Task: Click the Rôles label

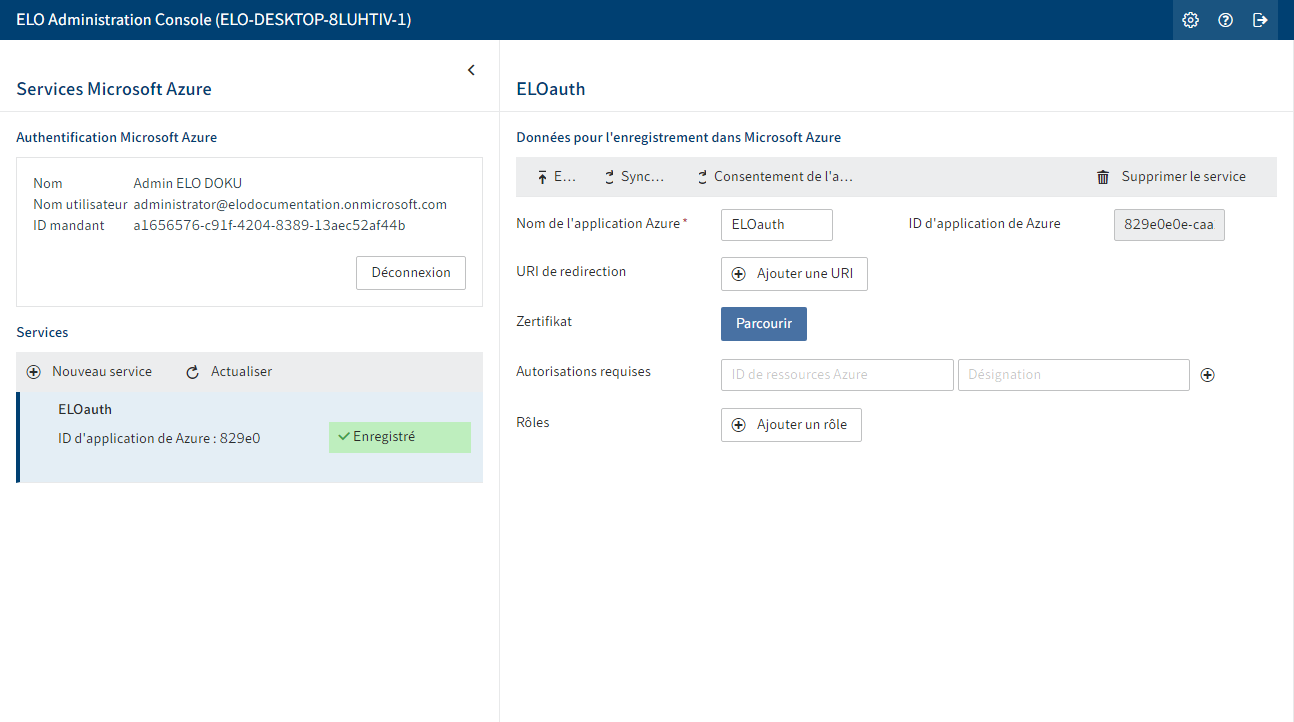Action: pyautogui.click(x=532, y=422)
